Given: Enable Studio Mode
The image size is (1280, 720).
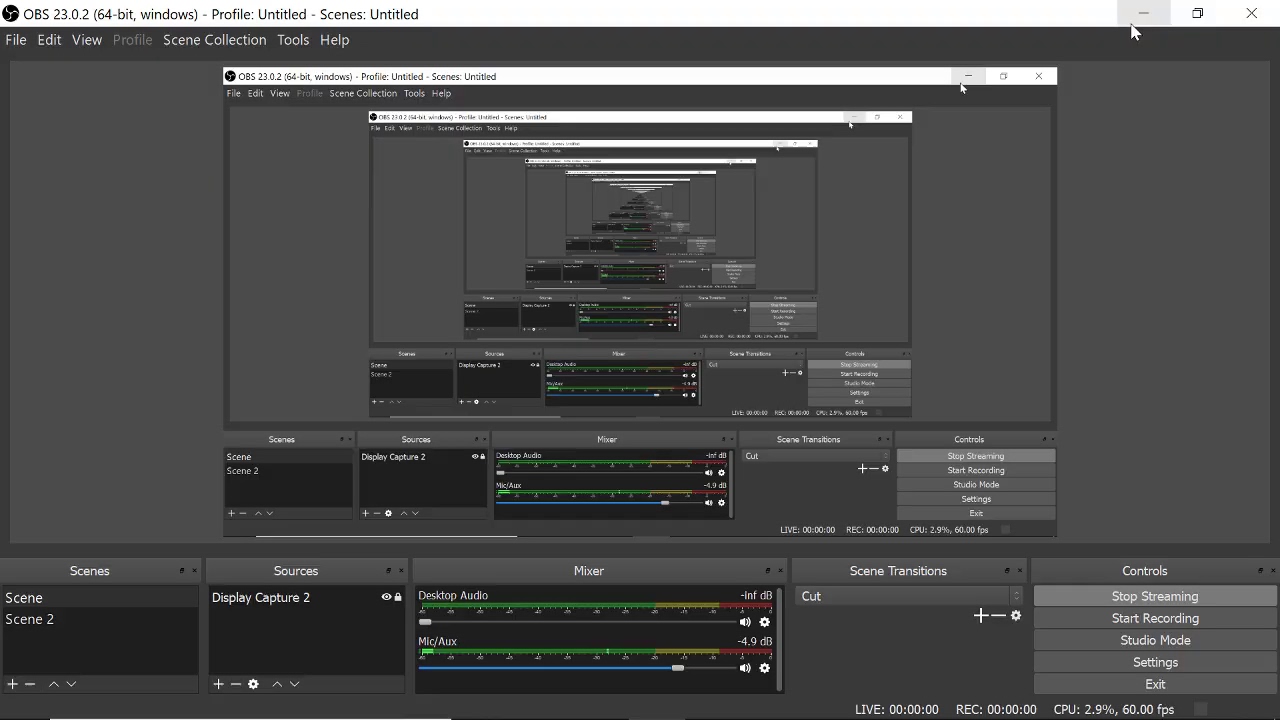Looking at the screenshot, I should (1155, 640).
